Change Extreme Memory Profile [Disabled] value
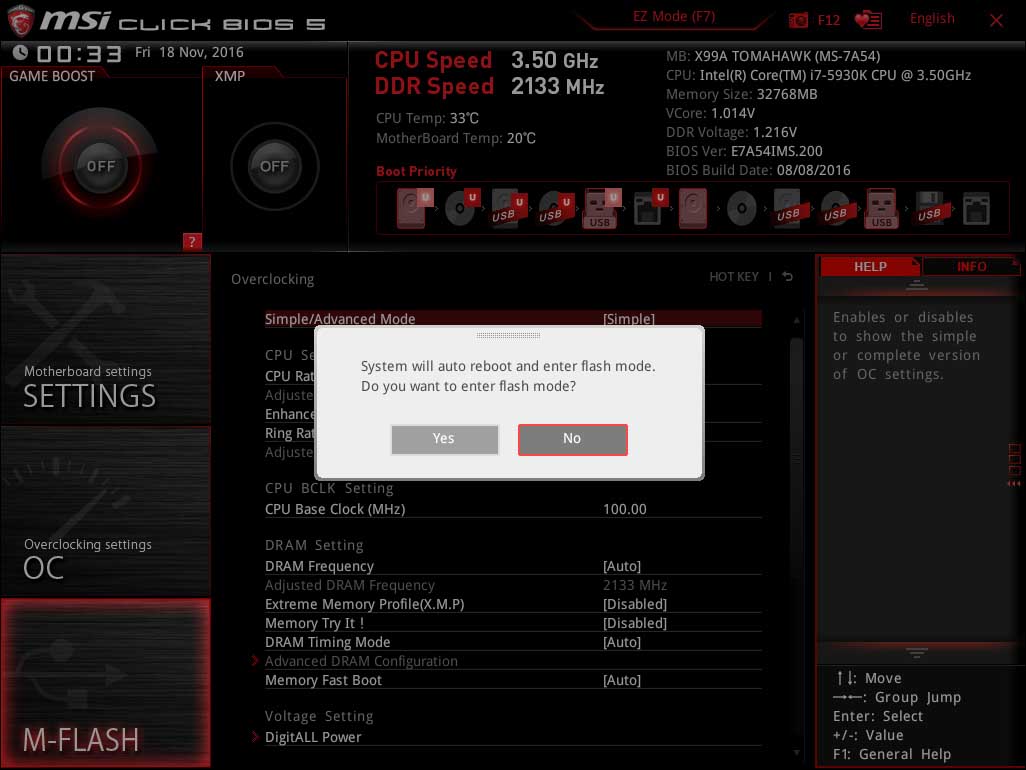The height and width of the screenshot is (770, 1026). click(635, 604)
